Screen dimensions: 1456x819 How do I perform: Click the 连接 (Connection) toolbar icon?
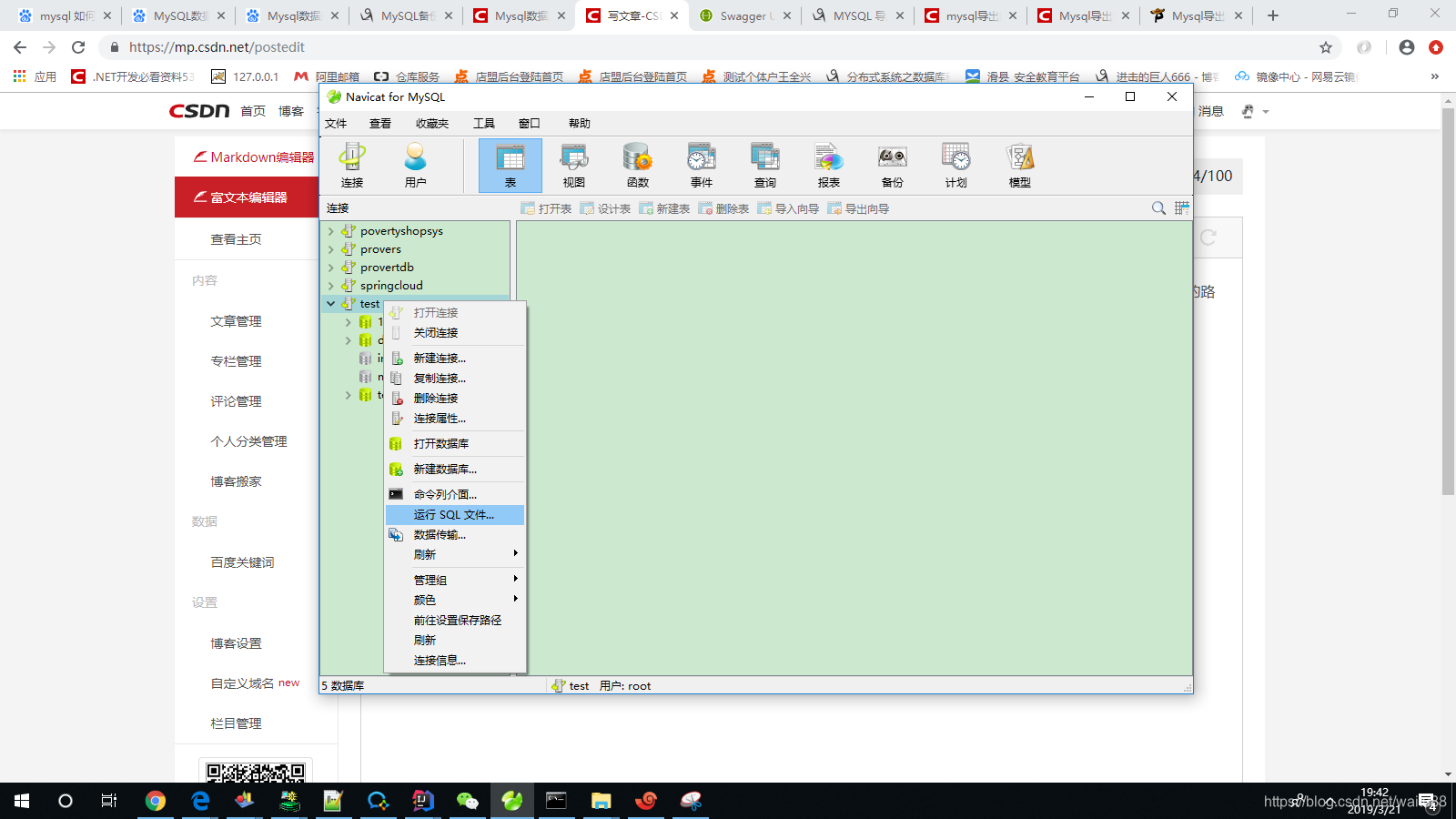coord(352,165)
